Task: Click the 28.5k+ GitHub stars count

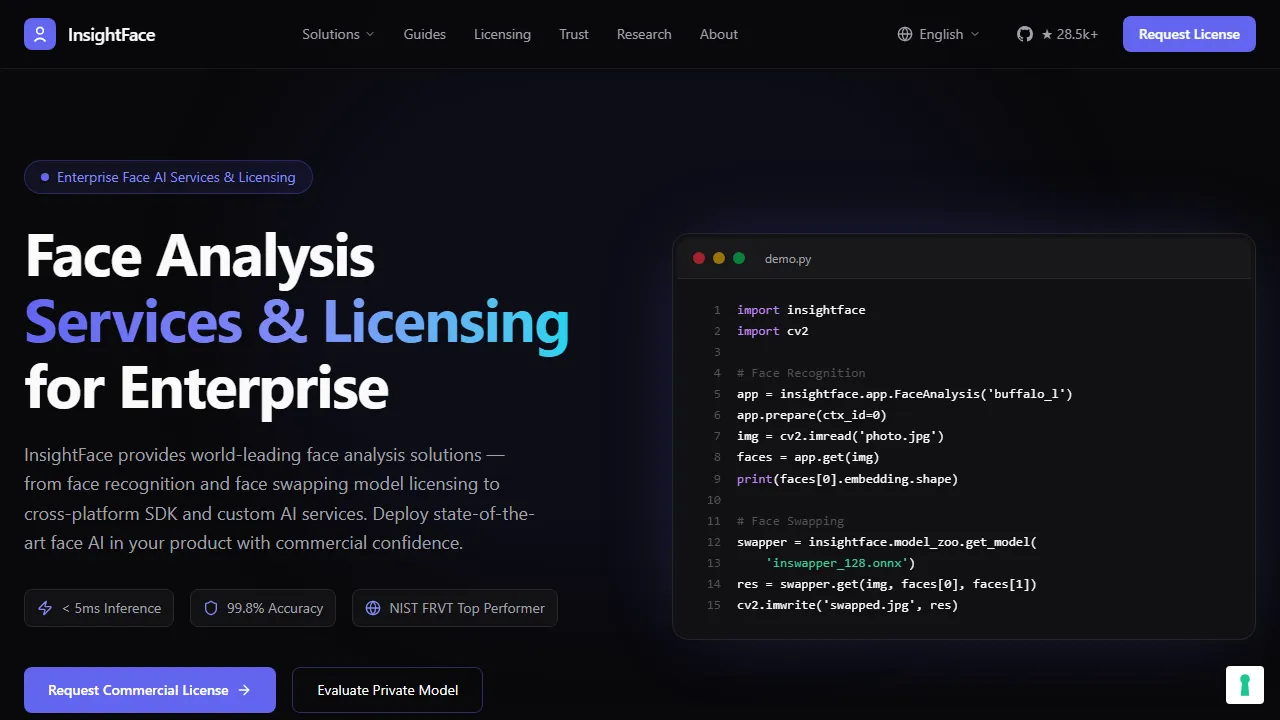Action: pyautogui.click(x=1070, y=34)
